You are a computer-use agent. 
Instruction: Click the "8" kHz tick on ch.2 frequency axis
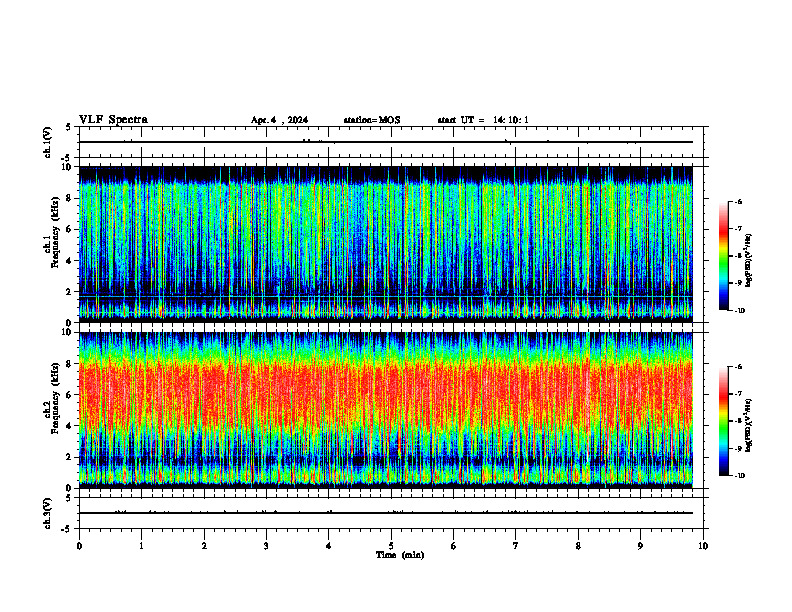click(69, 364)
